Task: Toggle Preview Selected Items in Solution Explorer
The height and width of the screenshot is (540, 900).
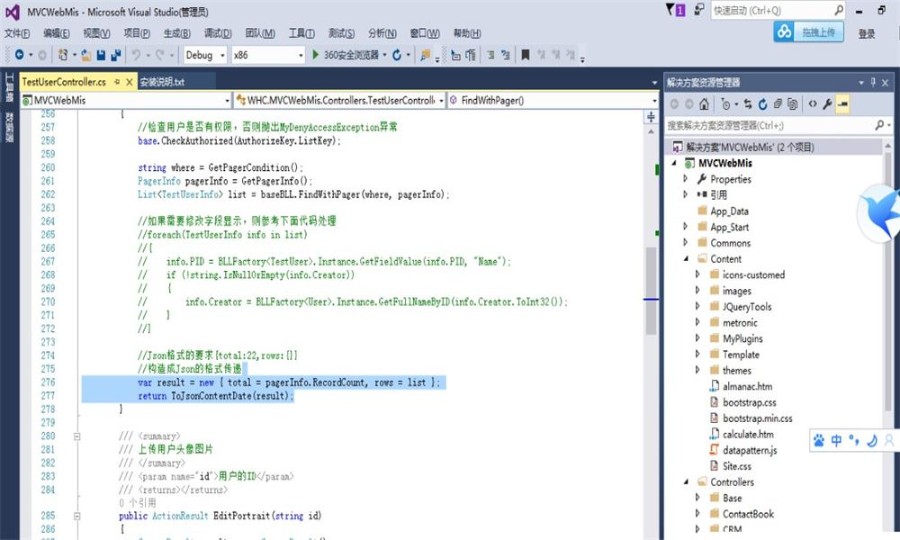Action: (842, 103)
